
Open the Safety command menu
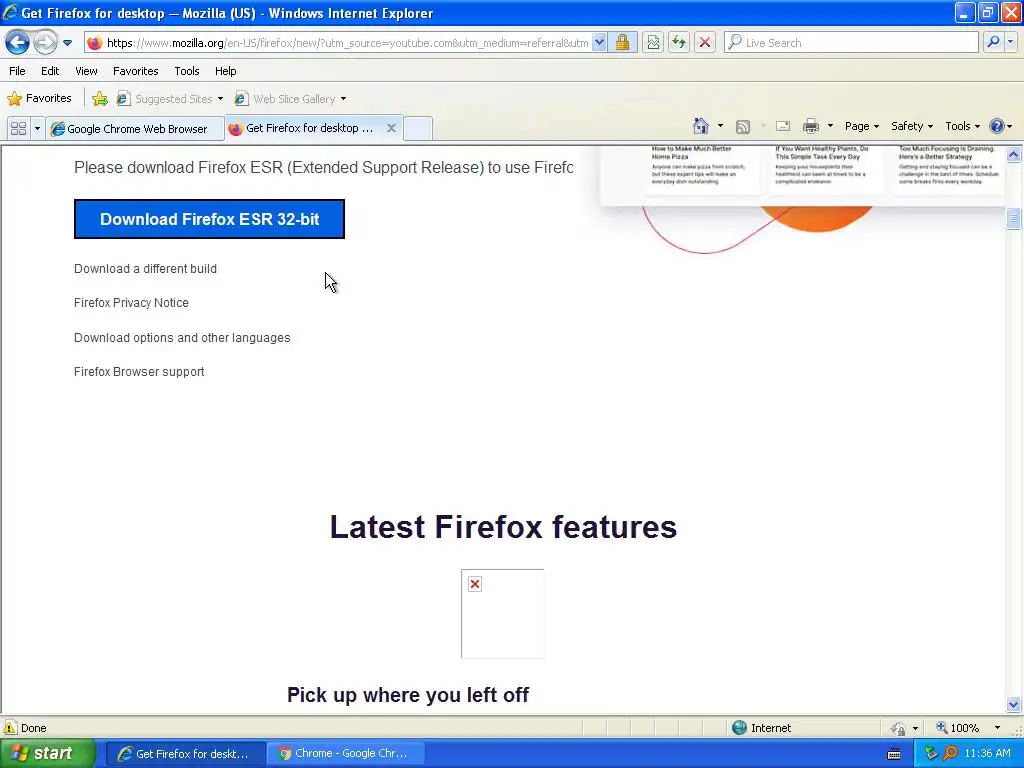coord(912,126)
